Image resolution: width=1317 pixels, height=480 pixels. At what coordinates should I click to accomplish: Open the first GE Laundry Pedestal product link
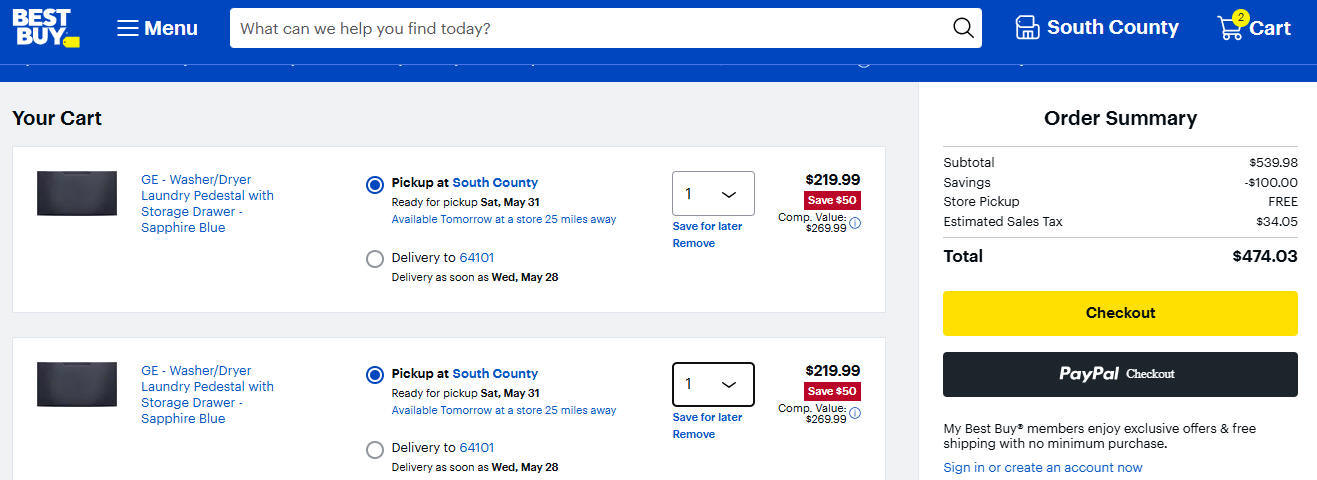coord(208,204)
